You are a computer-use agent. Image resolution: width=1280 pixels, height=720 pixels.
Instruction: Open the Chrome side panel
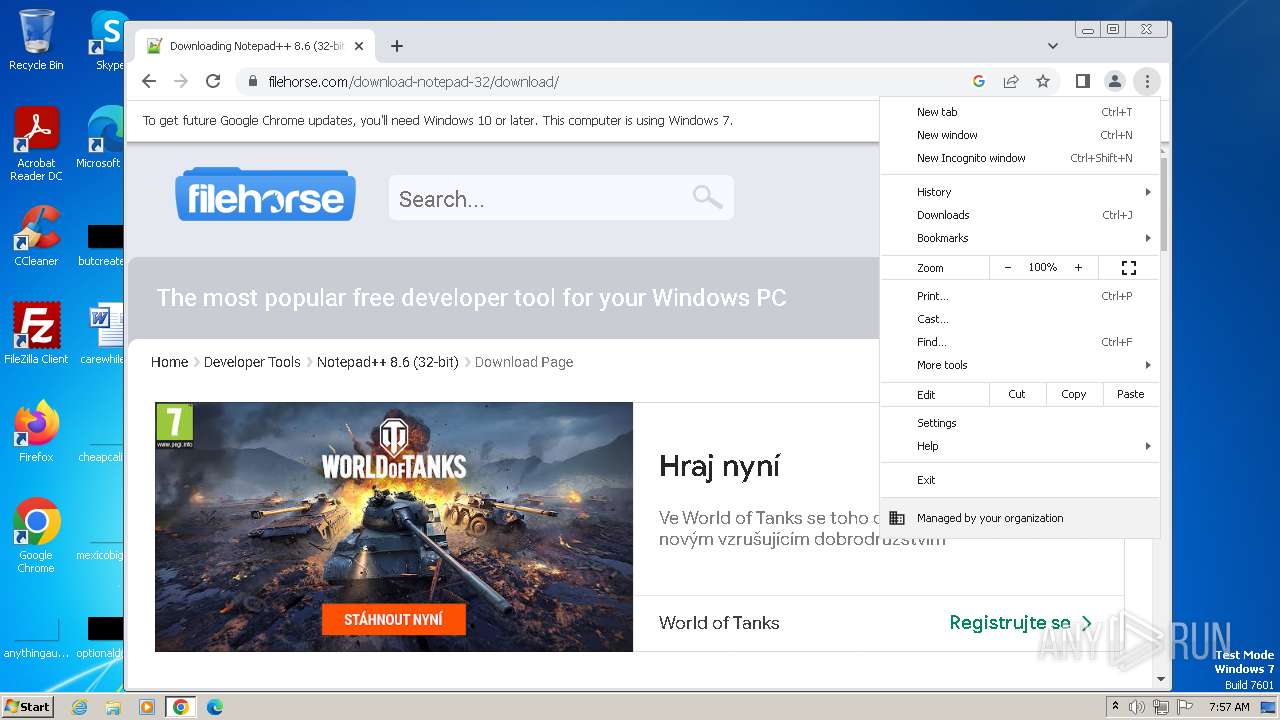point(1082,81)
